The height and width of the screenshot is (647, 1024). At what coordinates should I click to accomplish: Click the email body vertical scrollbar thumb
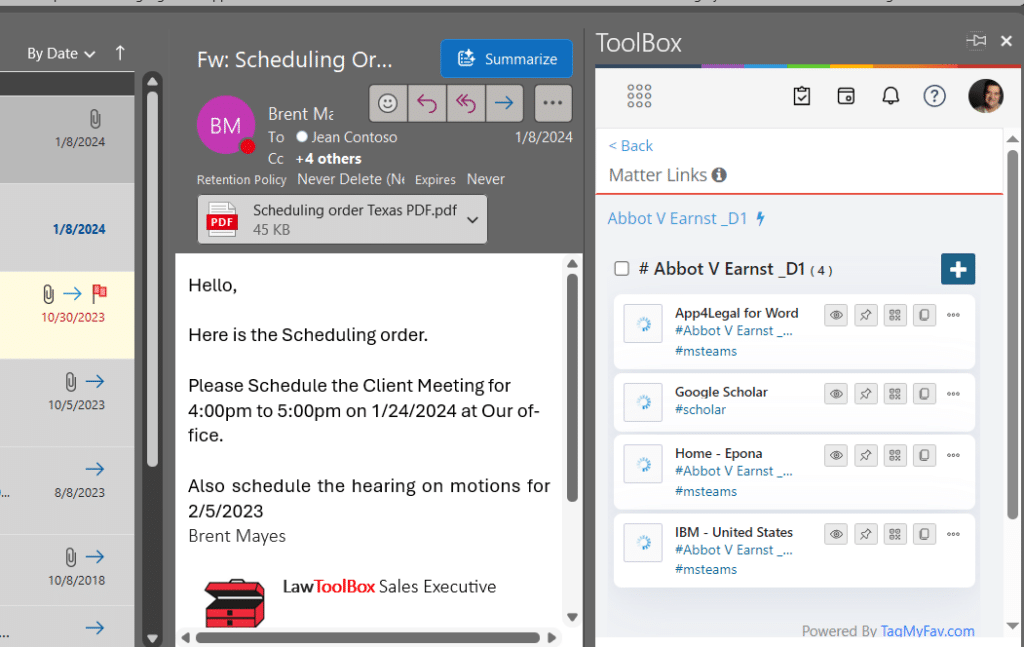point(572,388)
